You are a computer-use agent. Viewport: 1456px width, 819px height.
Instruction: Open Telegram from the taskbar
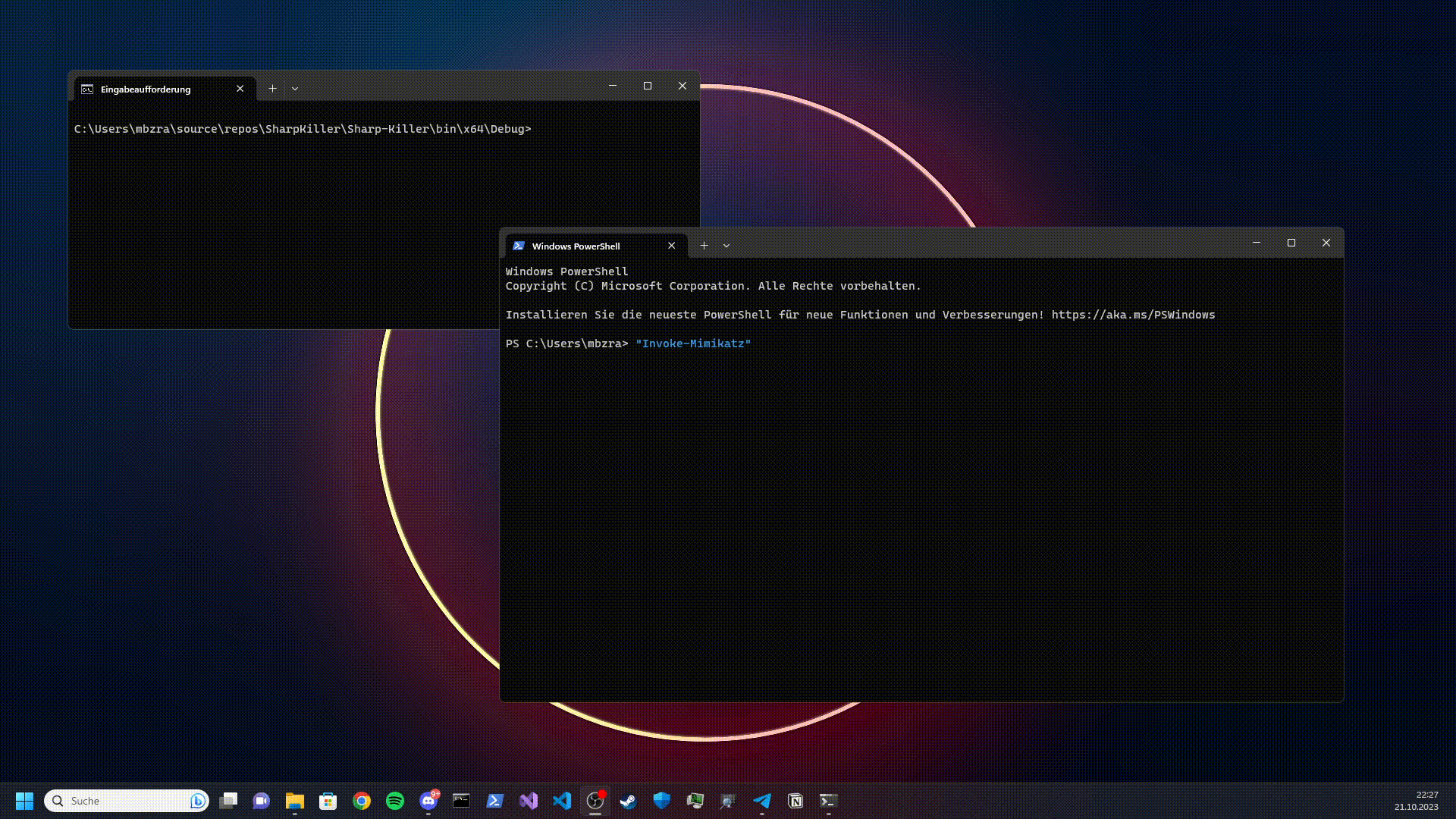762,801
